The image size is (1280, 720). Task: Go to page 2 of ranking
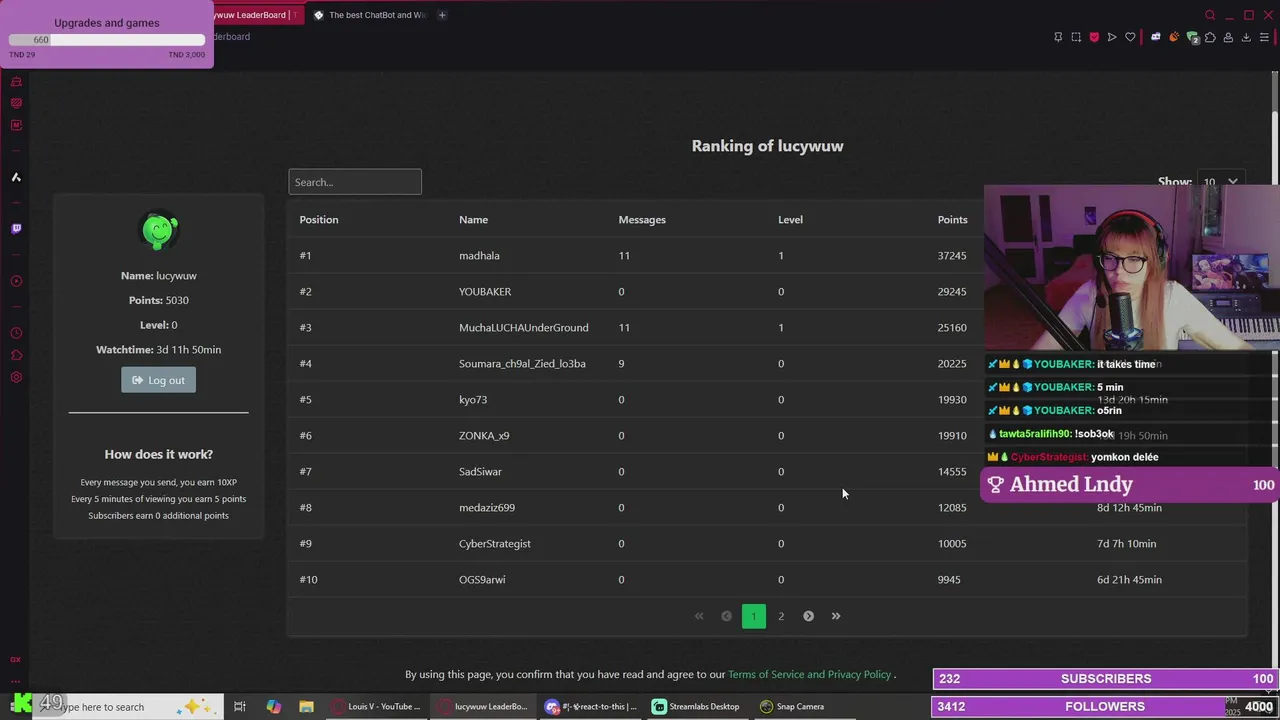coord(781,616)
